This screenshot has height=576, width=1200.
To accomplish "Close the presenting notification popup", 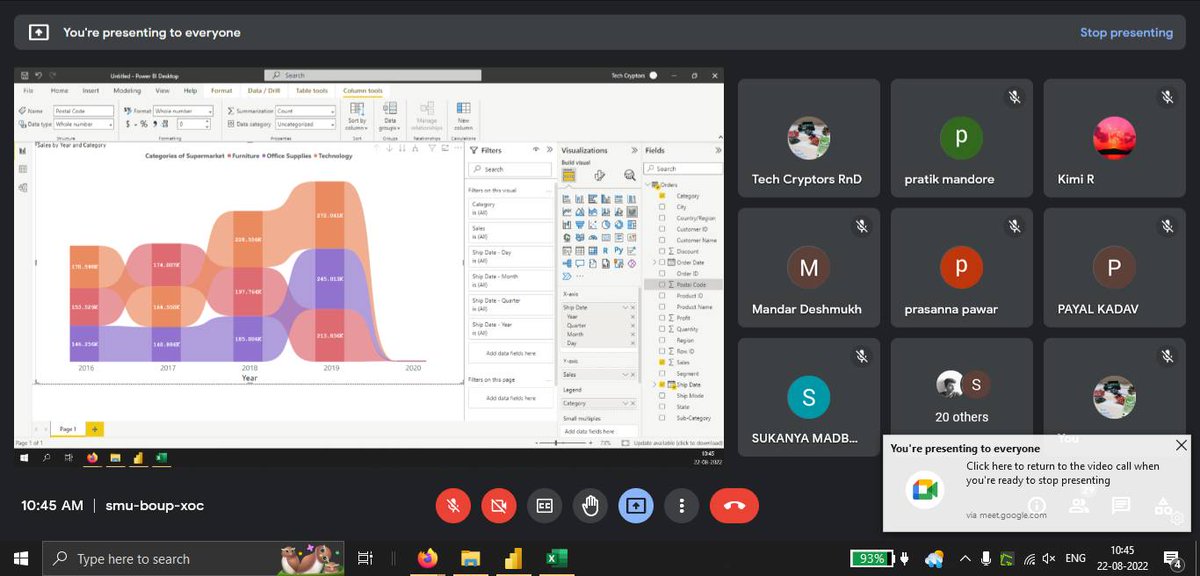I will coord(1181,445).
